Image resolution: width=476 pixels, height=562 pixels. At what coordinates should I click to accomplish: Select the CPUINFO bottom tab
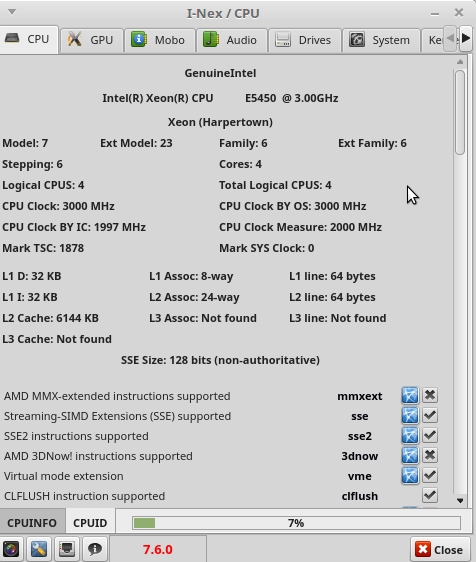pos(32,523)
